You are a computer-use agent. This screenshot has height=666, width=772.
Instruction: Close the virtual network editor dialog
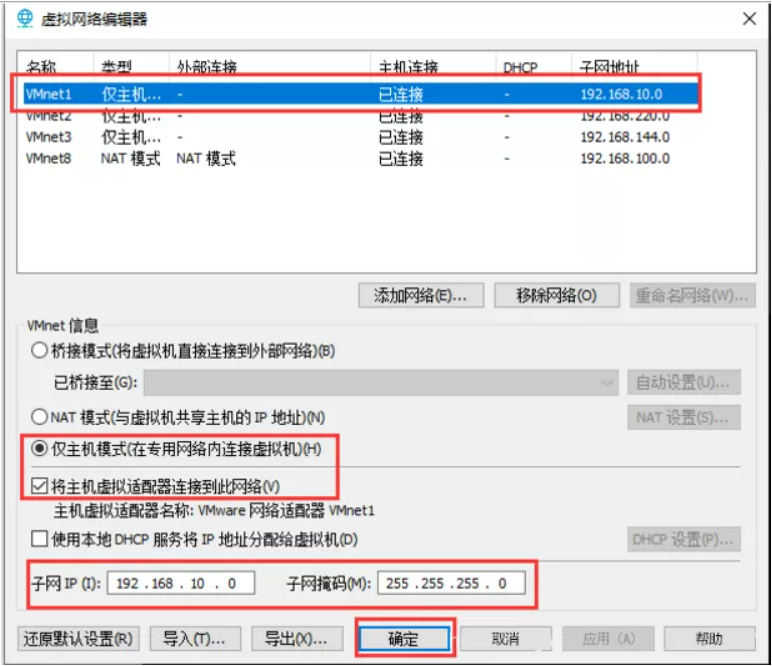[x=749, y=19]
